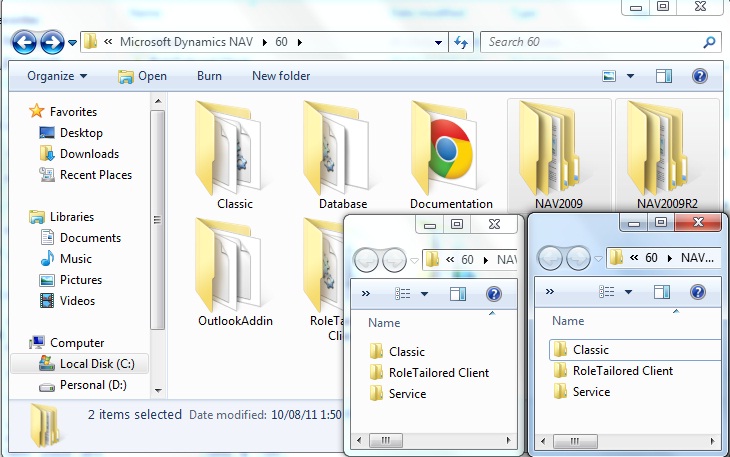This screenshot has width=730, height=457.
Task: Open main window view options dropdown arrow
Action: click(x=630, y=76)
